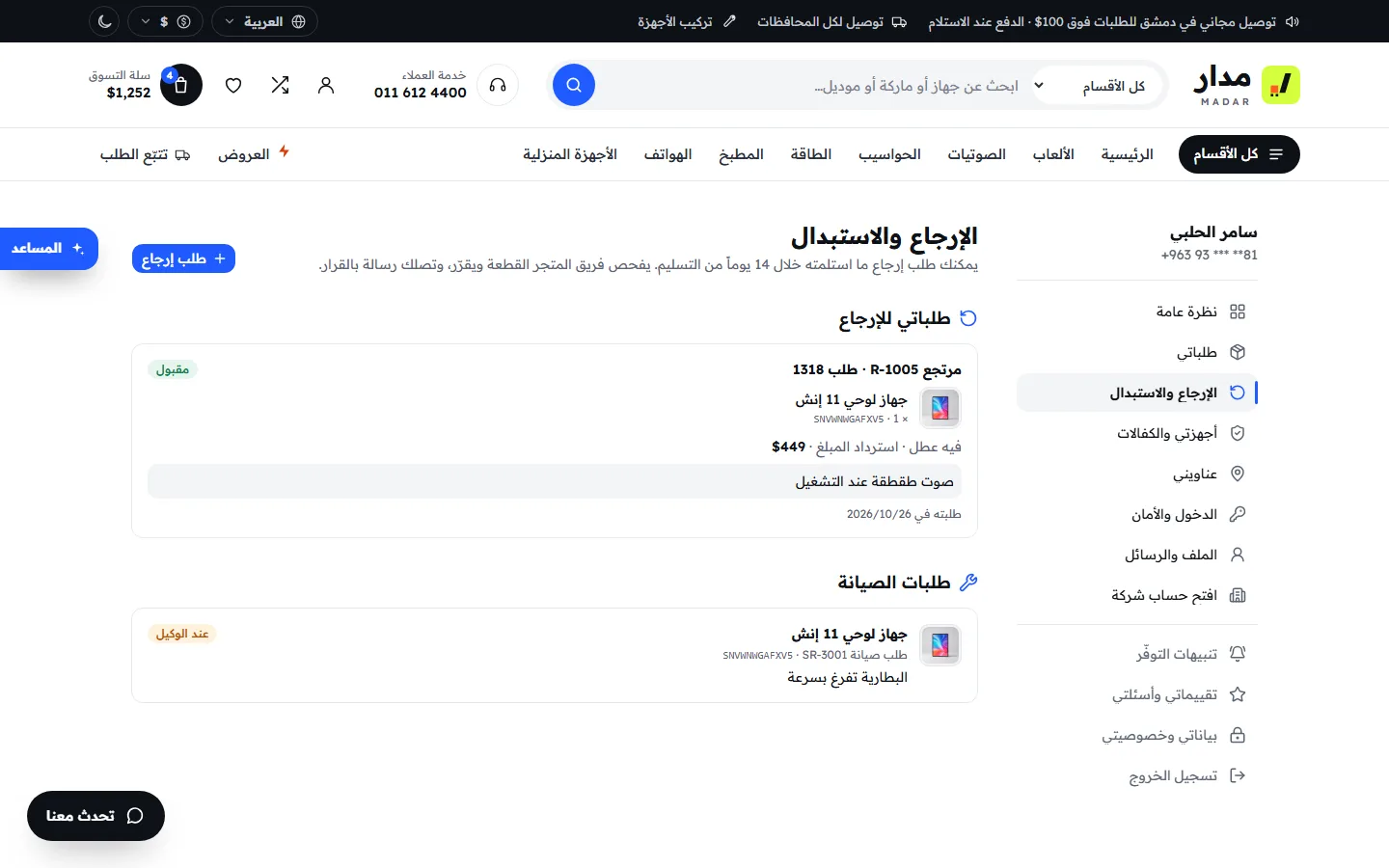Open the user account icon
This screenshot has width=1389, height=868.
pyautogui.click(x=326, y=85)
